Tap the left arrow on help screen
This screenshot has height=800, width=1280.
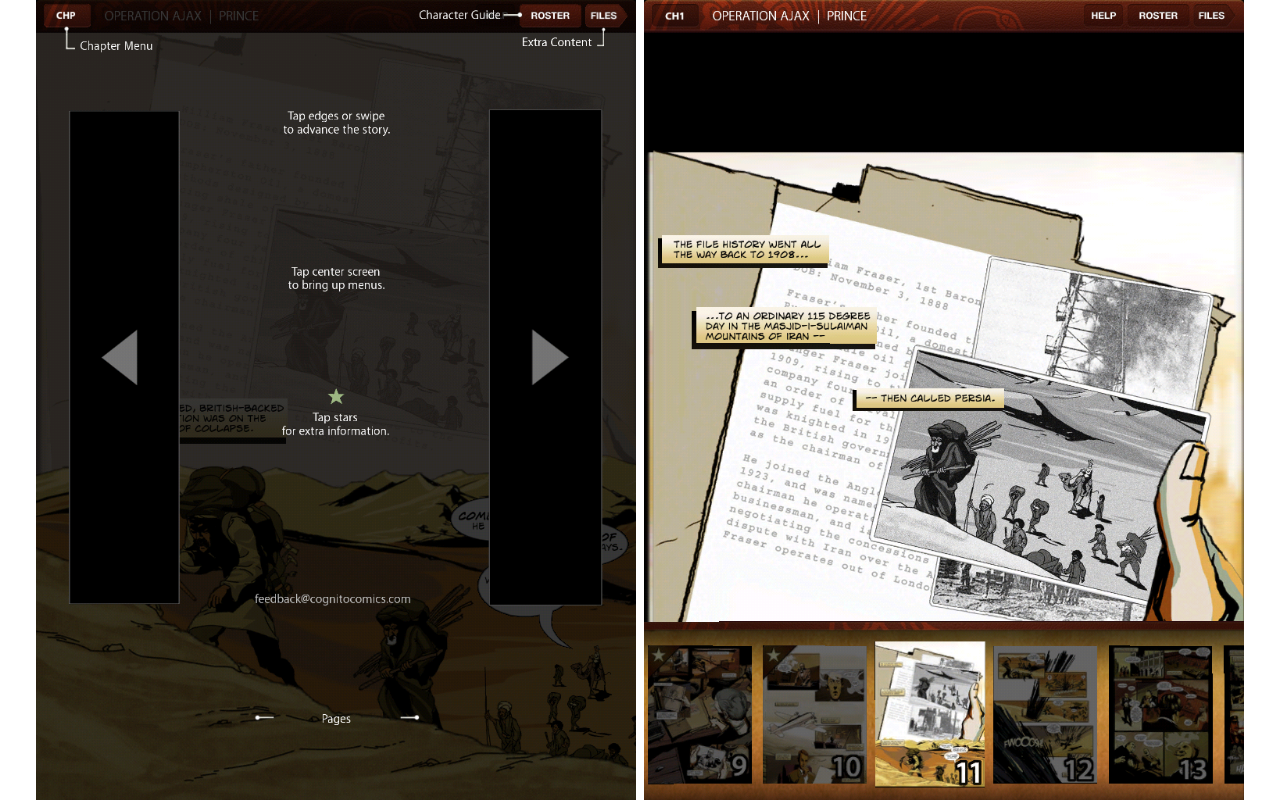click(120, 357)
